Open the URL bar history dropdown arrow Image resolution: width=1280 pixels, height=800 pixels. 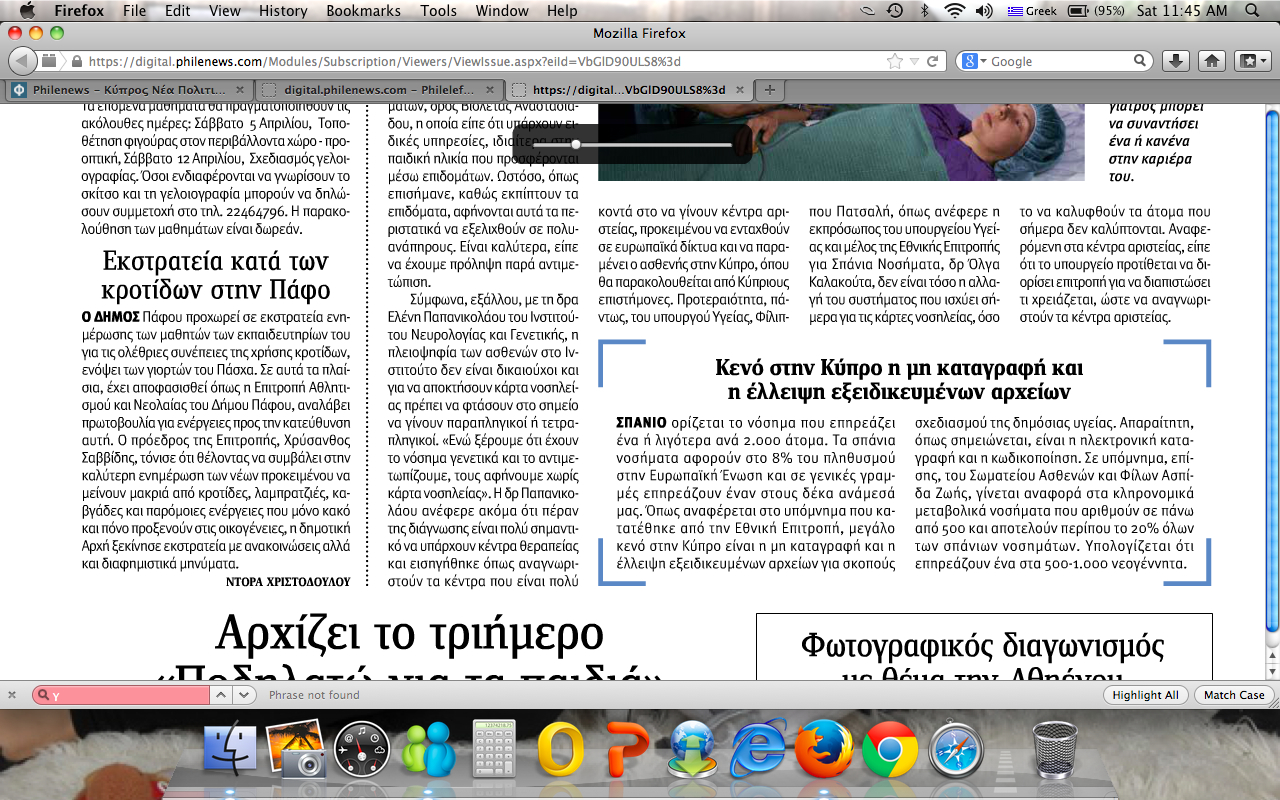pos(914,61)
